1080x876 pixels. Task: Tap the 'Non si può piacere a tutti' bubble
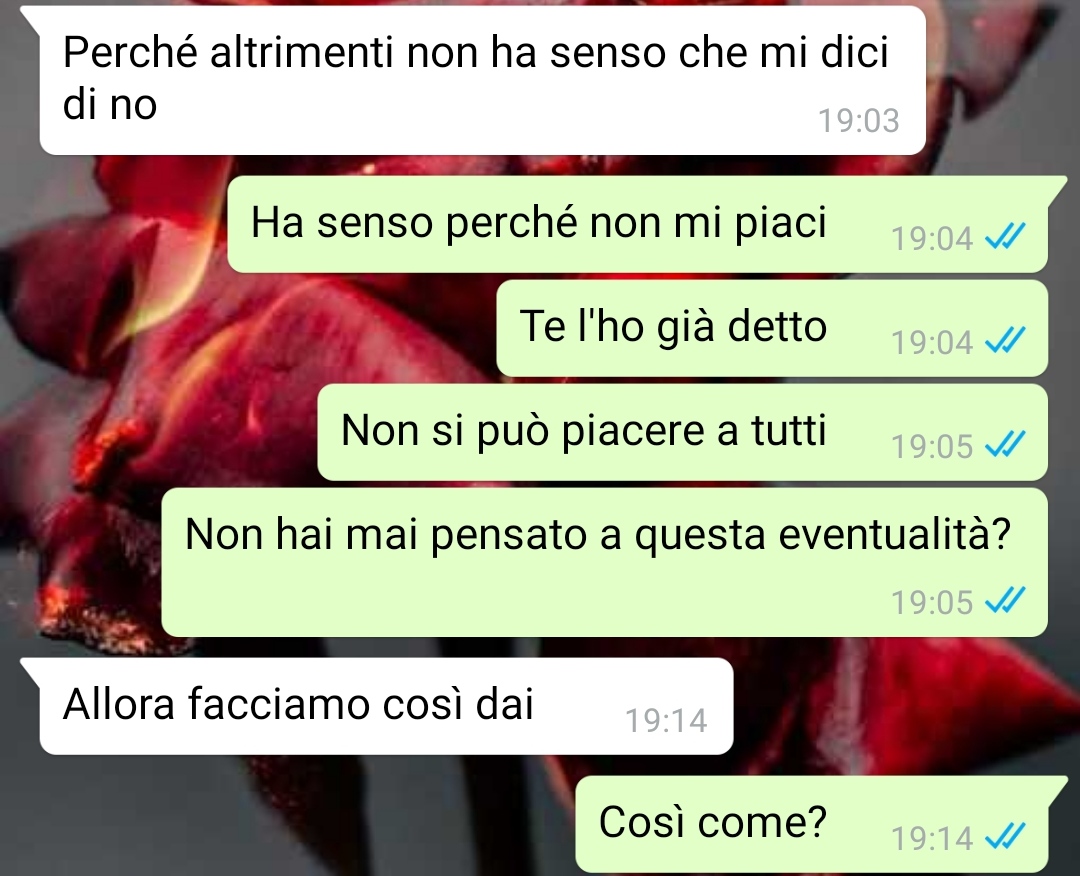coord(683,432)
